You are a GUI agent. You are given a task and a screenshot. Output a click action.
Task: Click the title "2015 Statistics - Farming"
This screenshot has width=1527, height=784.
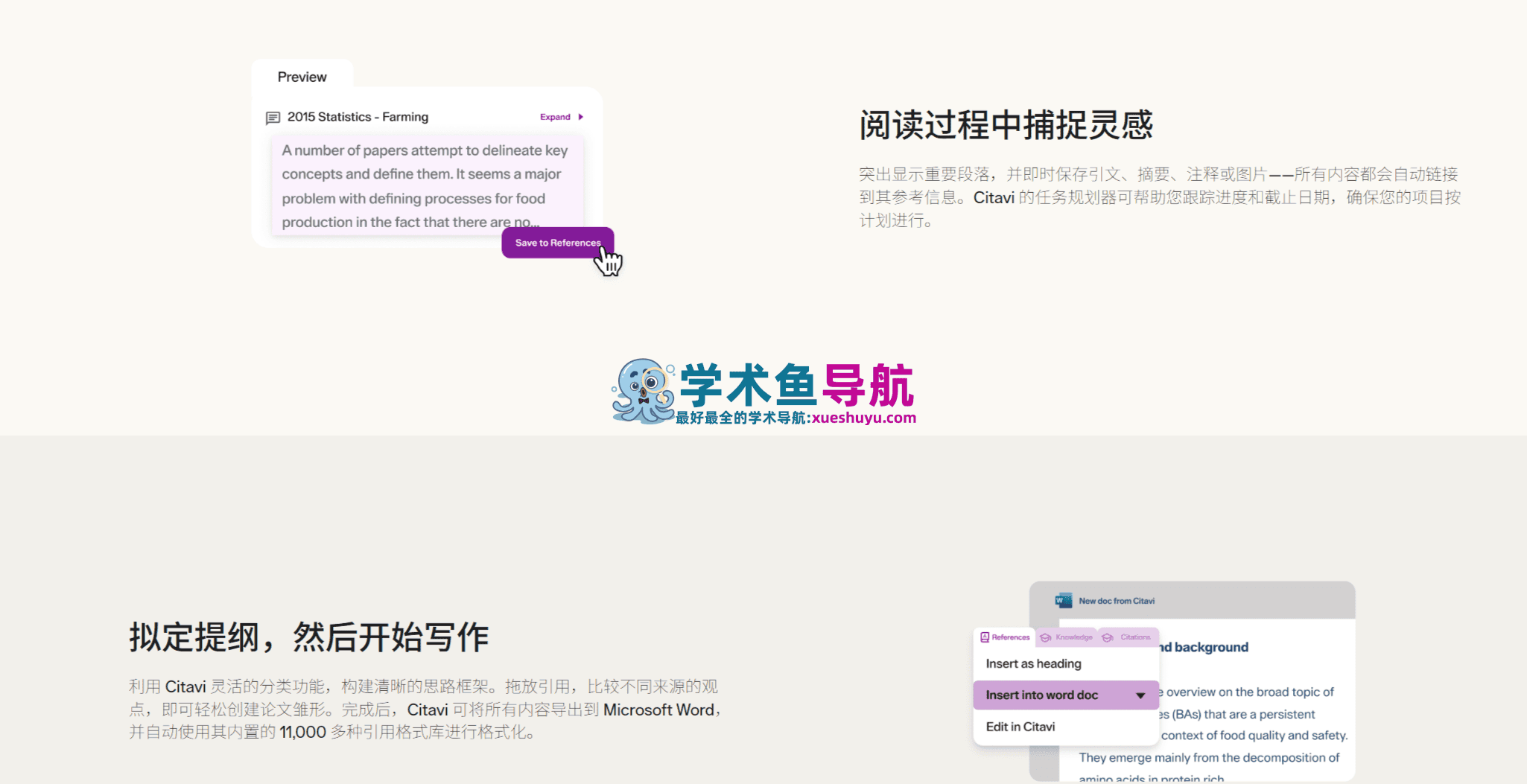coord(358,117)
